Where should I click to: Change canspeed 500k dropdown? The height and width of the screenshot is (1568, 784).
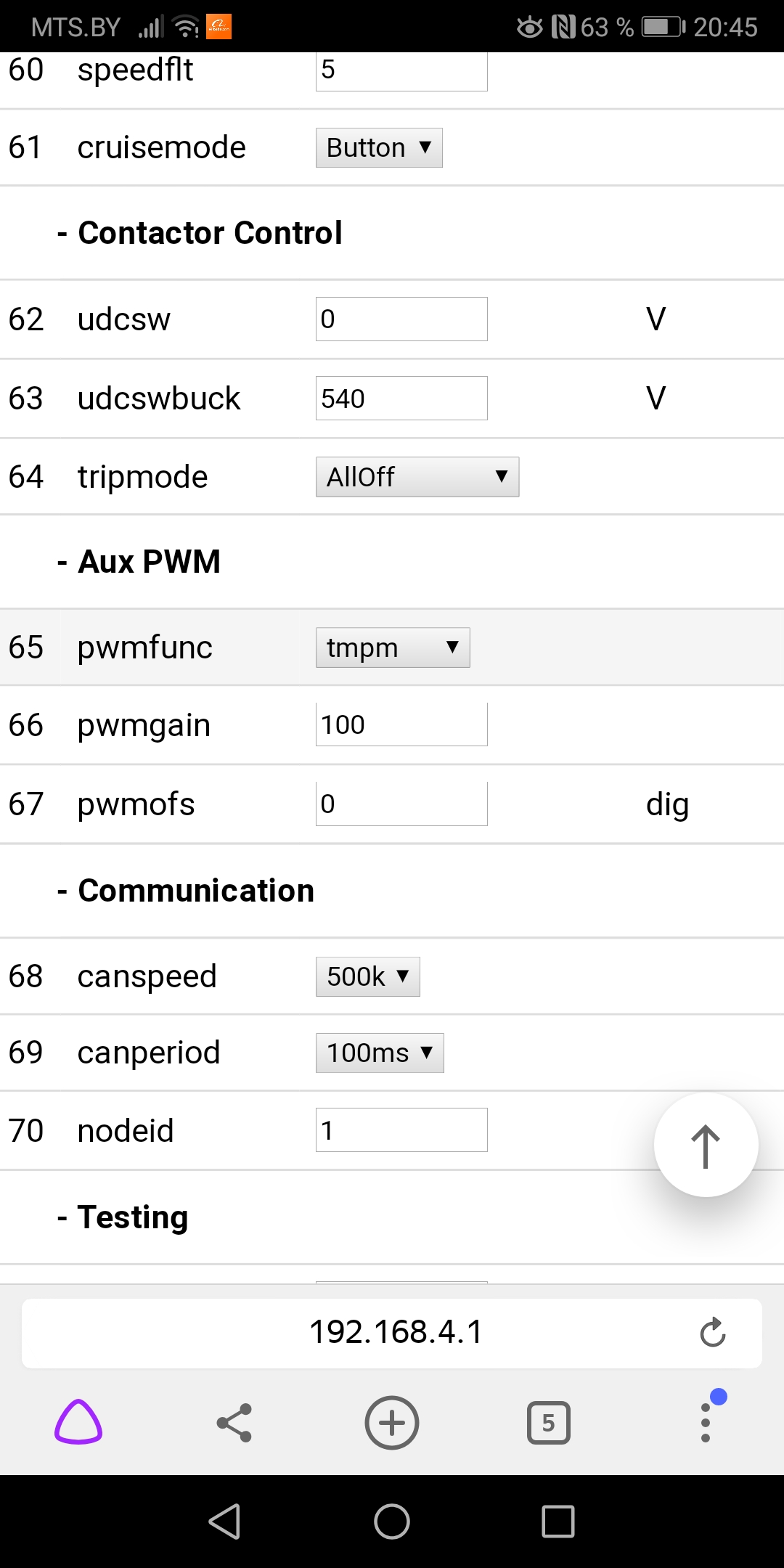pos(368,976)
